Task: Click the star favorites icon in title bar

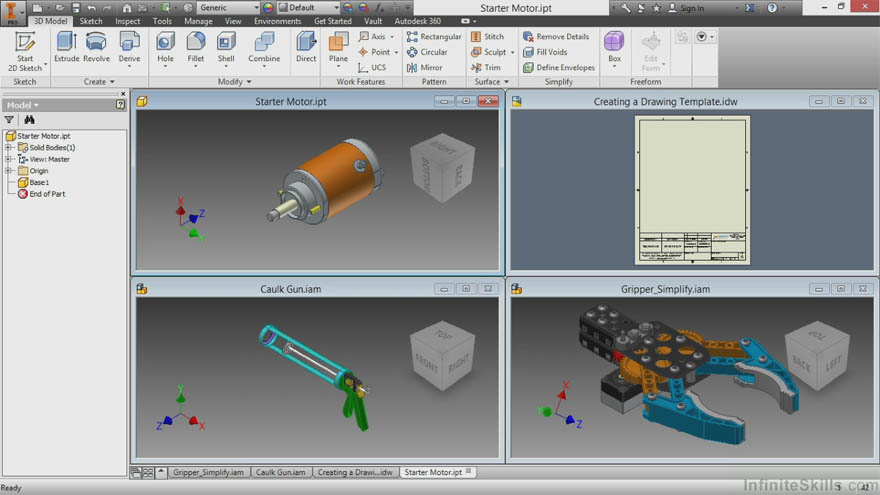Action: [656, 8]
